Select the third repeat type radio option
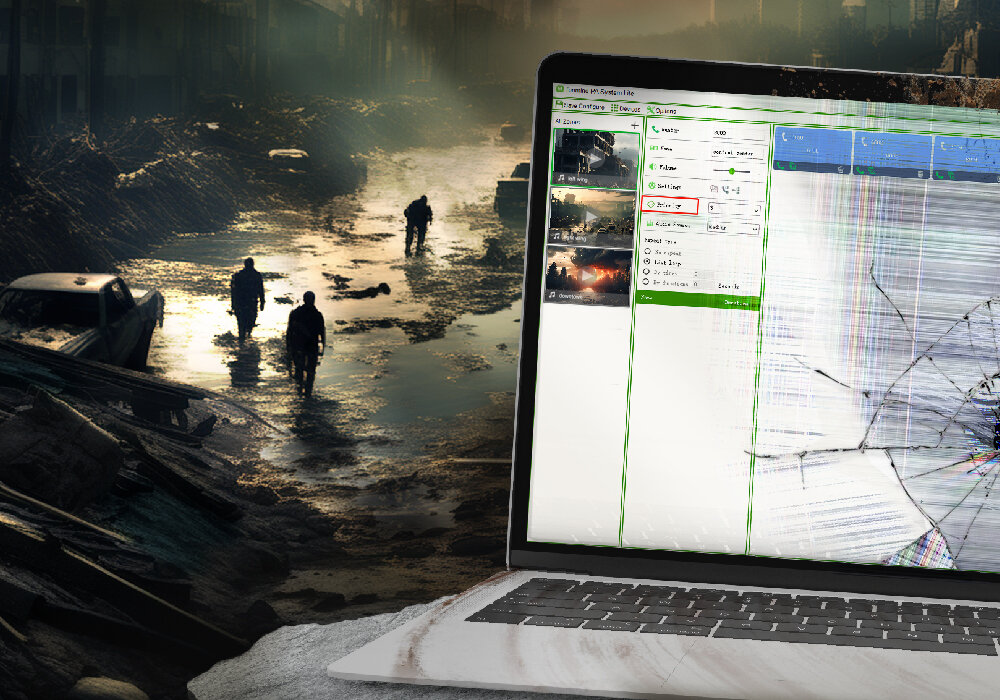 pyautogui.click(x=646, y=272)
